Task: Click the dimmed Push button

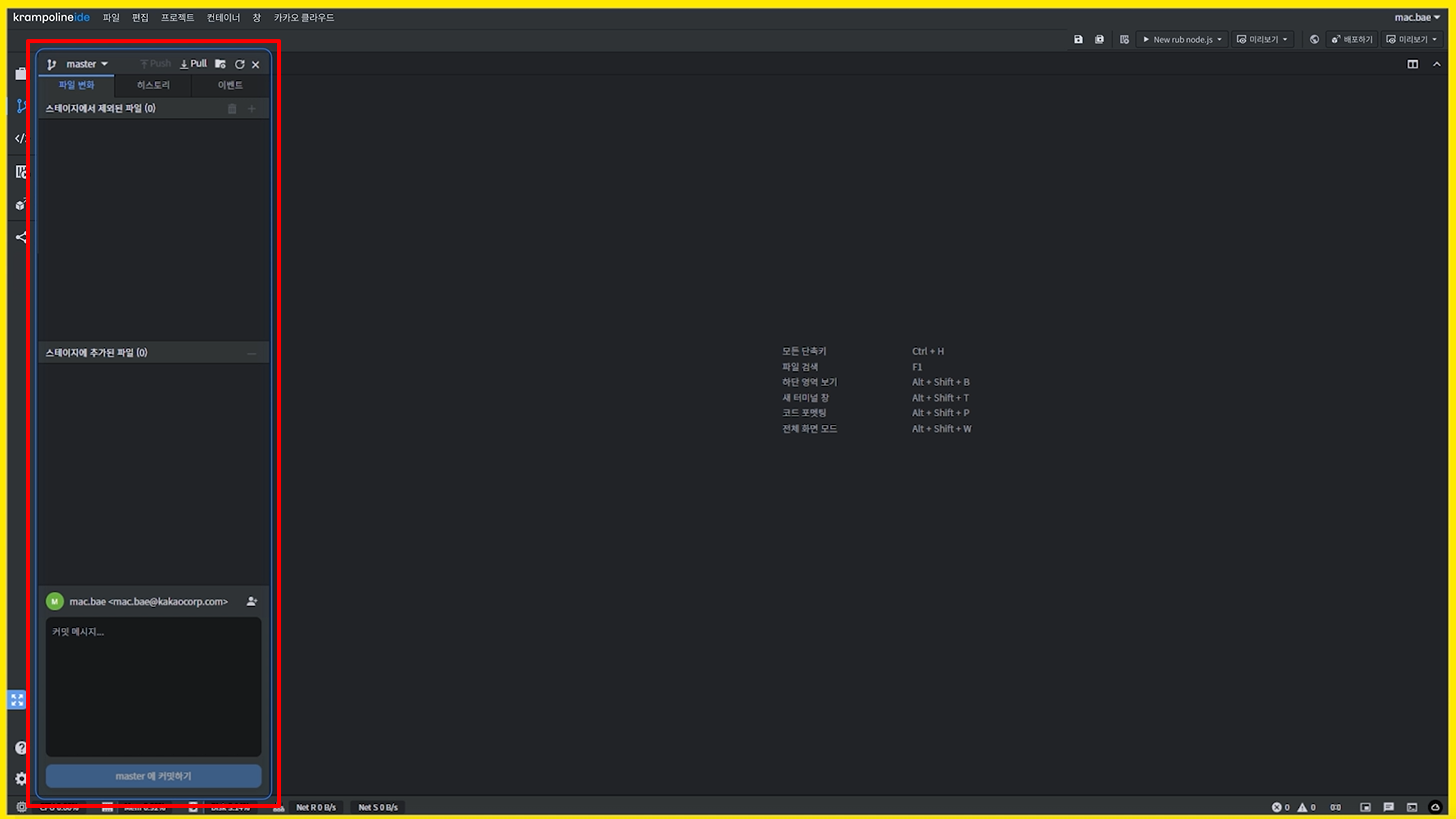Action: click(x=155, y=64)
